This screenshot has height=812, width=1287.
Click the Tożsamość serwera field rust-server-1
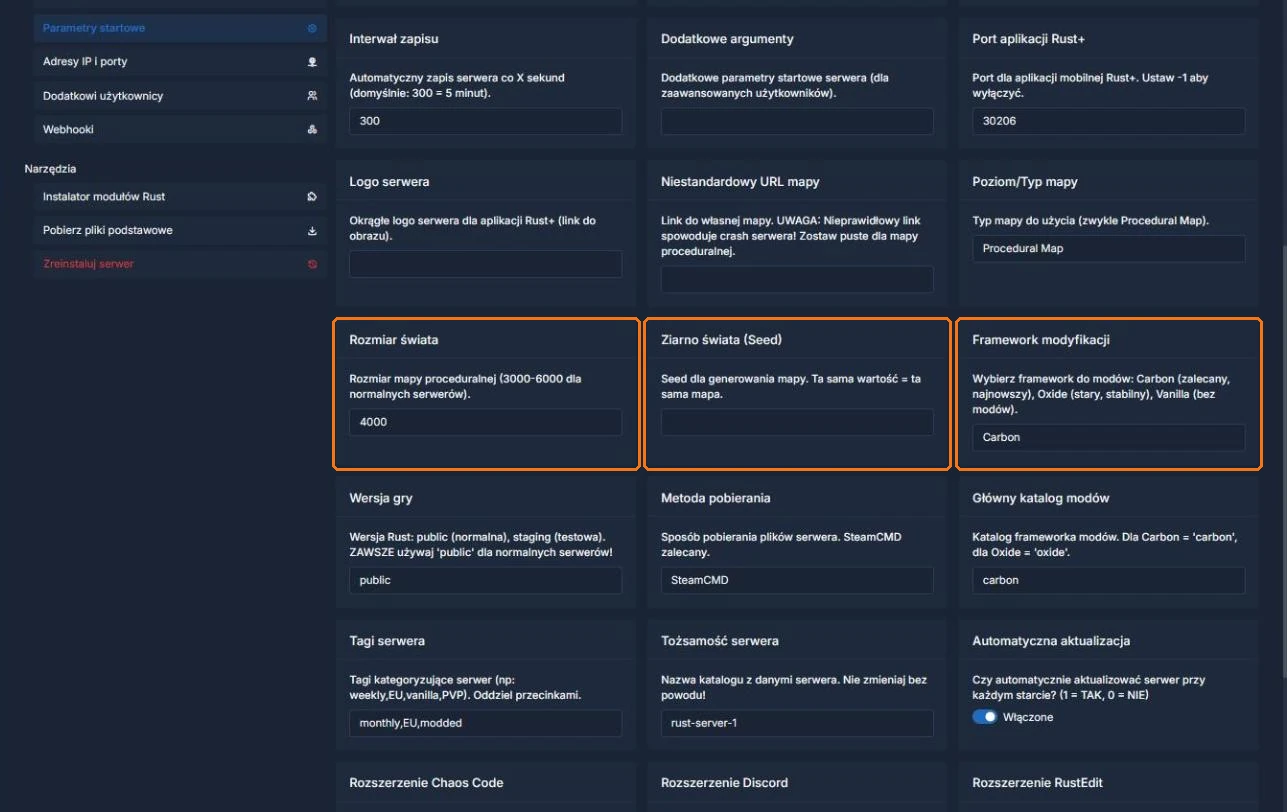click(x=797, y=723)
